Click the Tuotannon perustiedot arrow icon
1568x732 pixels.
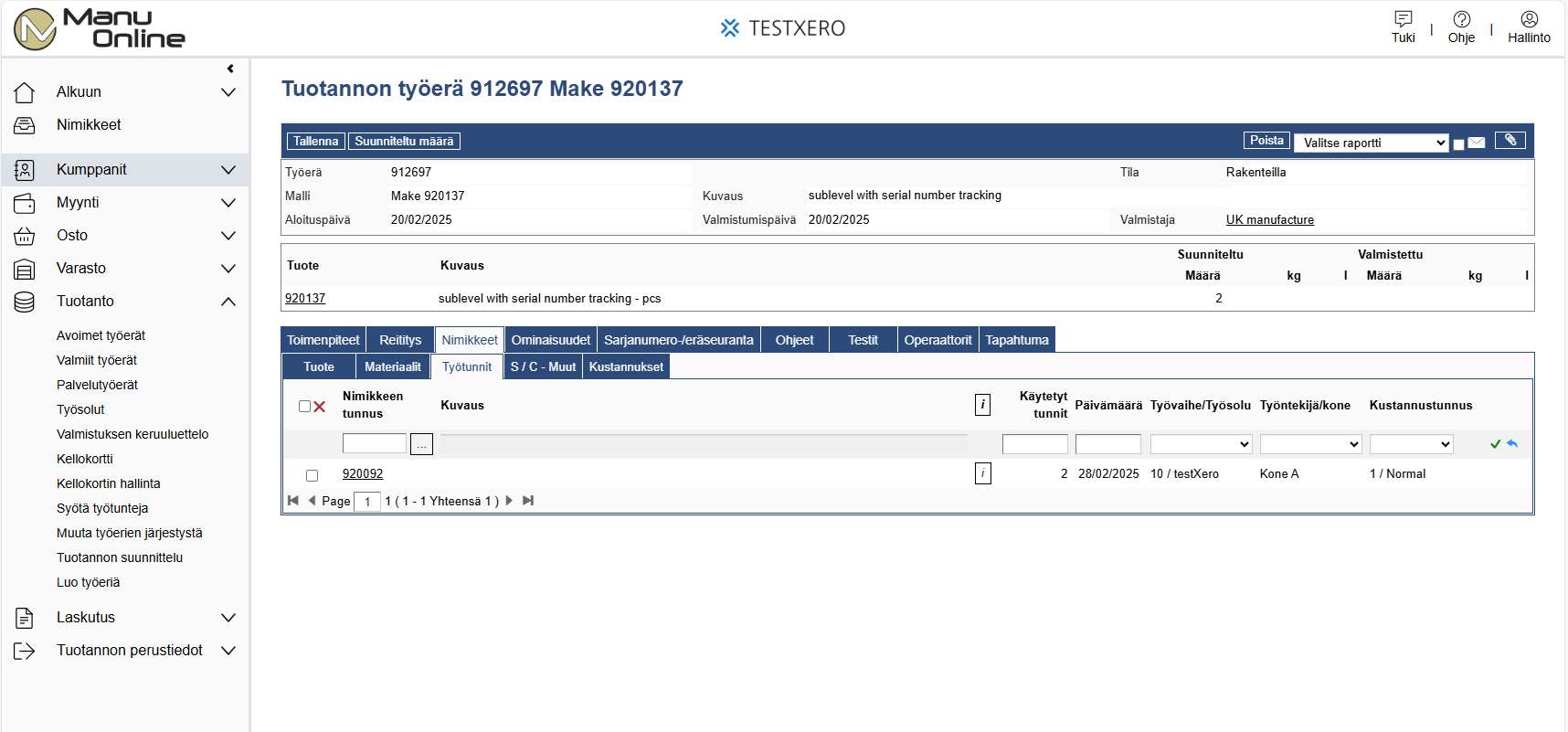pos(25,651)
